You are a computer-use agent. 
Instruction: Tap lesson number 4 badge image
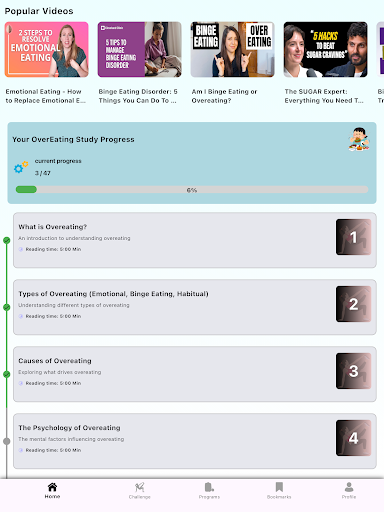pos(353,438)
